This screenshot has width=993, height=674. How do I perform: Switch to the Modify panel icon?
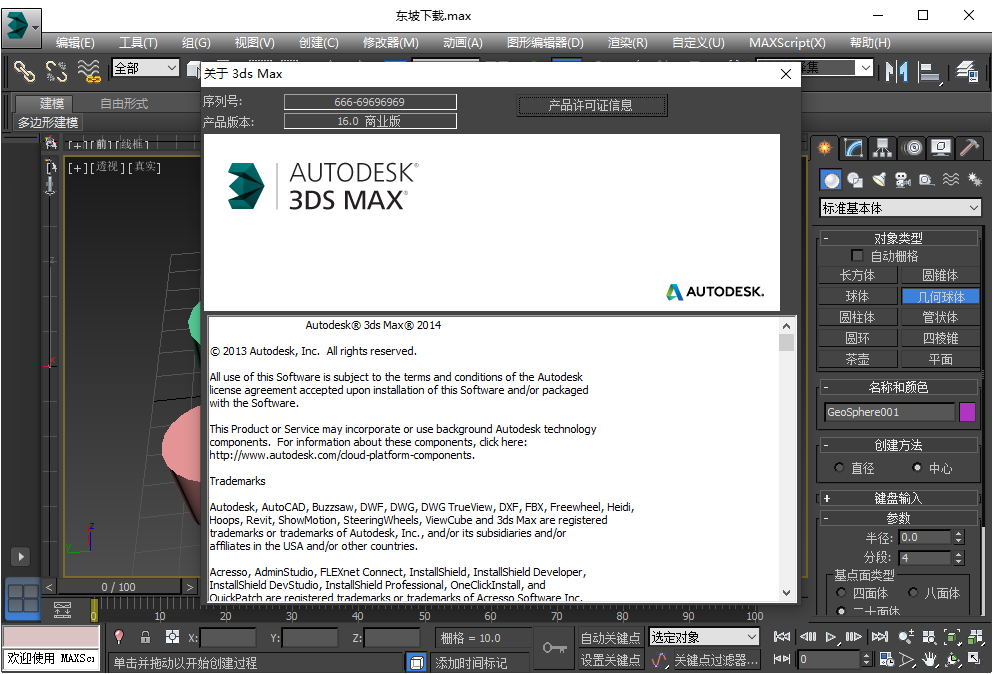coord(853,148)
